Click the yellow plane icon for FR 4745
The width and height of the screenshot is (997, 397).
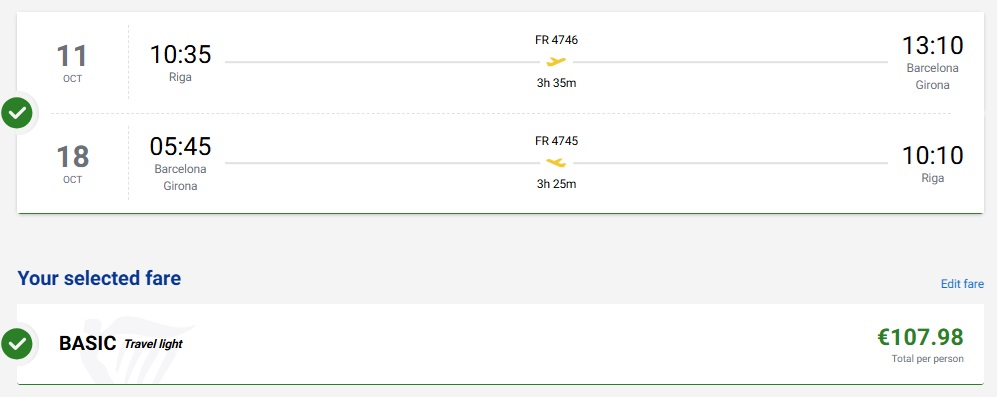click(x=556, y=163)
